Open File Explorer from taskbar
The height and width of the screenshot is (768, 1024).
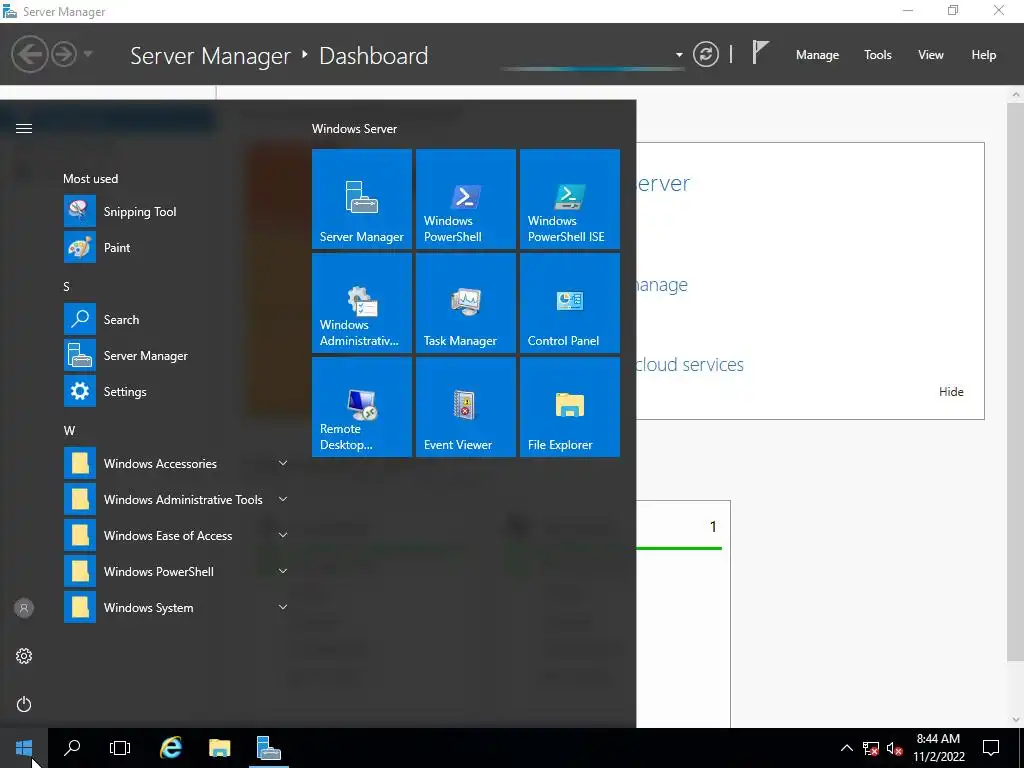click(219, 748)
